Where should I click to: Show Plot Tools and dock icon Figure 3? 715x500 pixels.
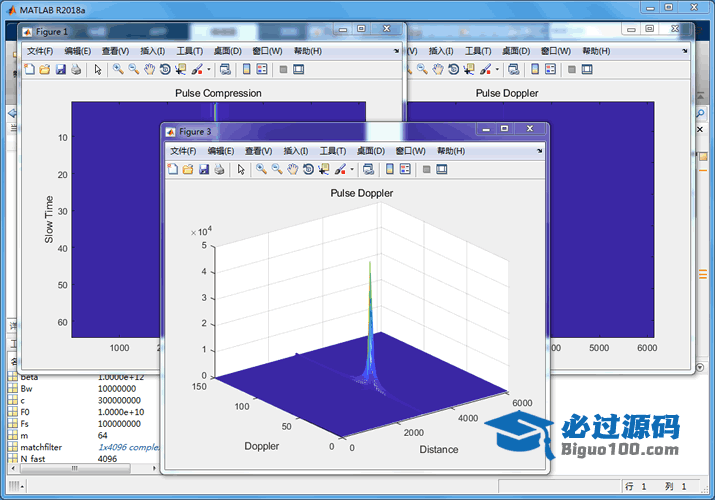click(x=441, y=170)
